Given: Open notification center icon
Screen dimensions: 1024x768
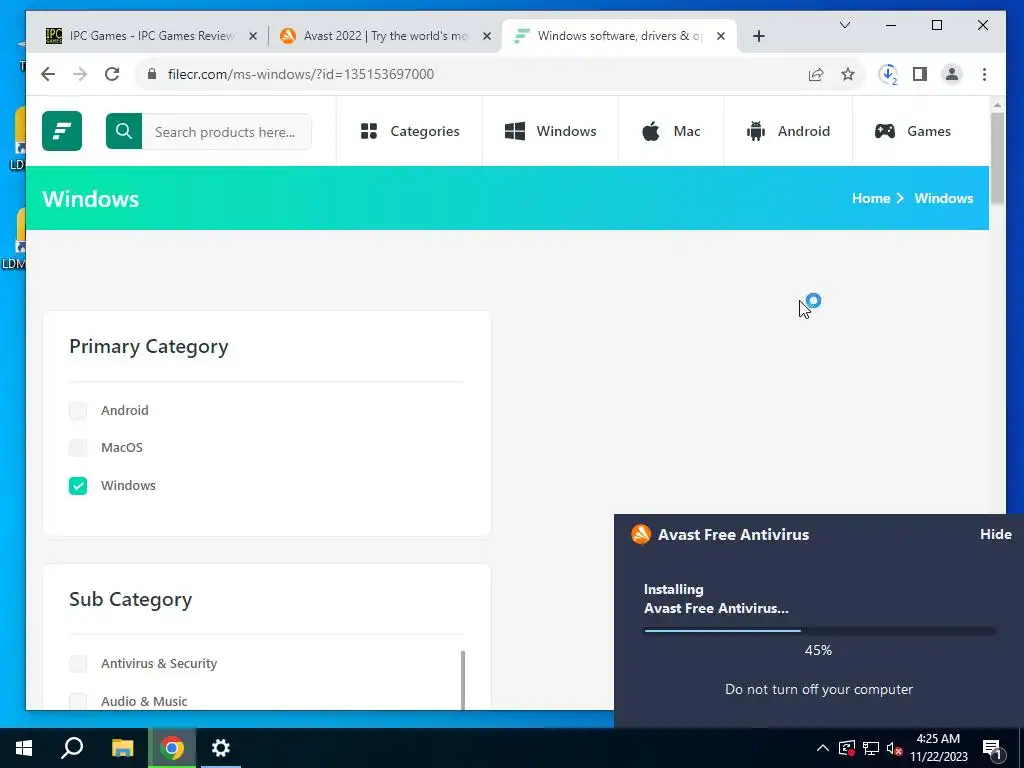Looking at the screenshot, I should (x=992, y=748).
